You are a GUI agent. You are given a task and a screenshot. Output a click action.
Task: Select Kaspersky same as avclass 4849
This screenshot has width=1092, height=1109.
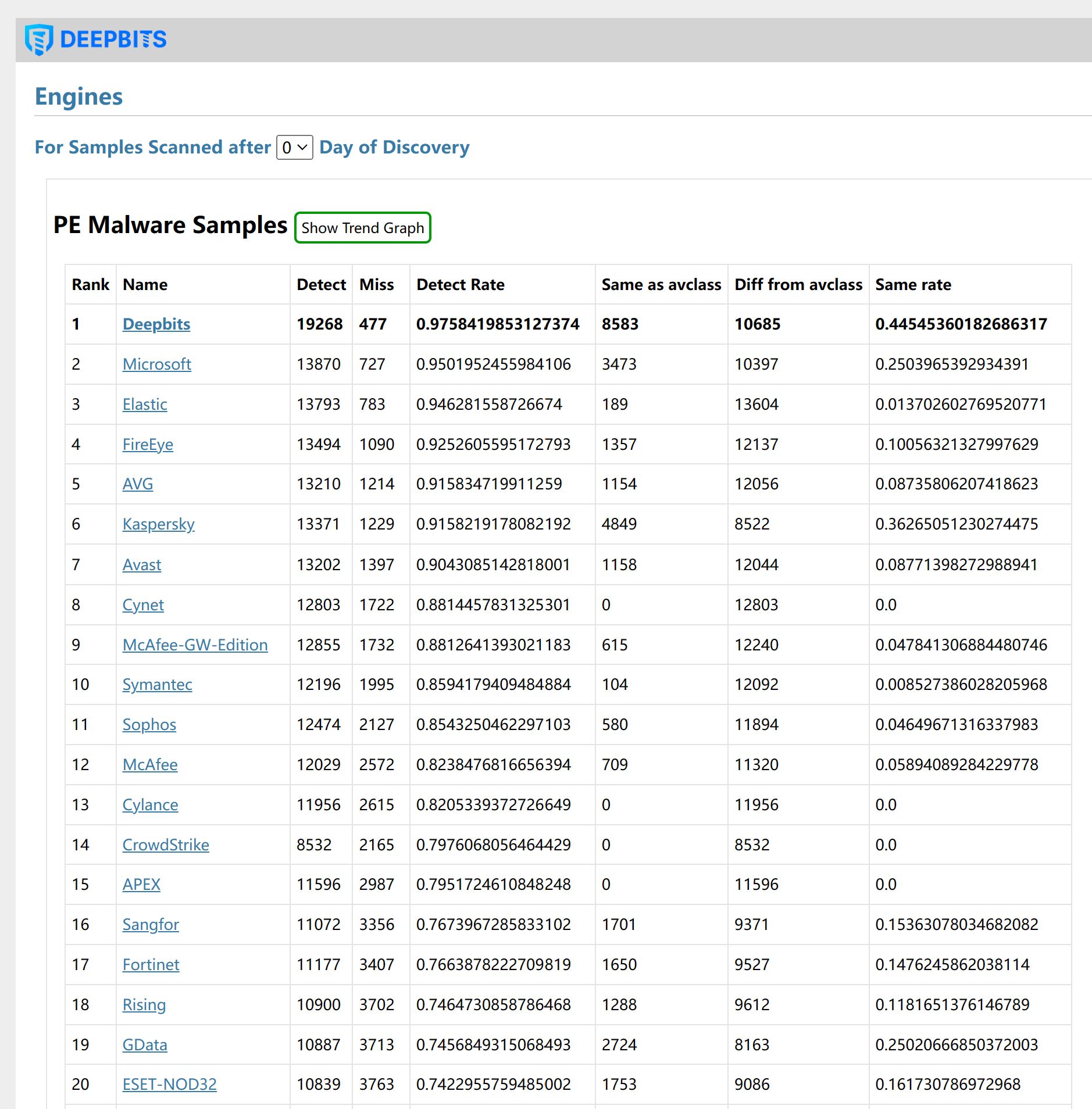[619, 524]
